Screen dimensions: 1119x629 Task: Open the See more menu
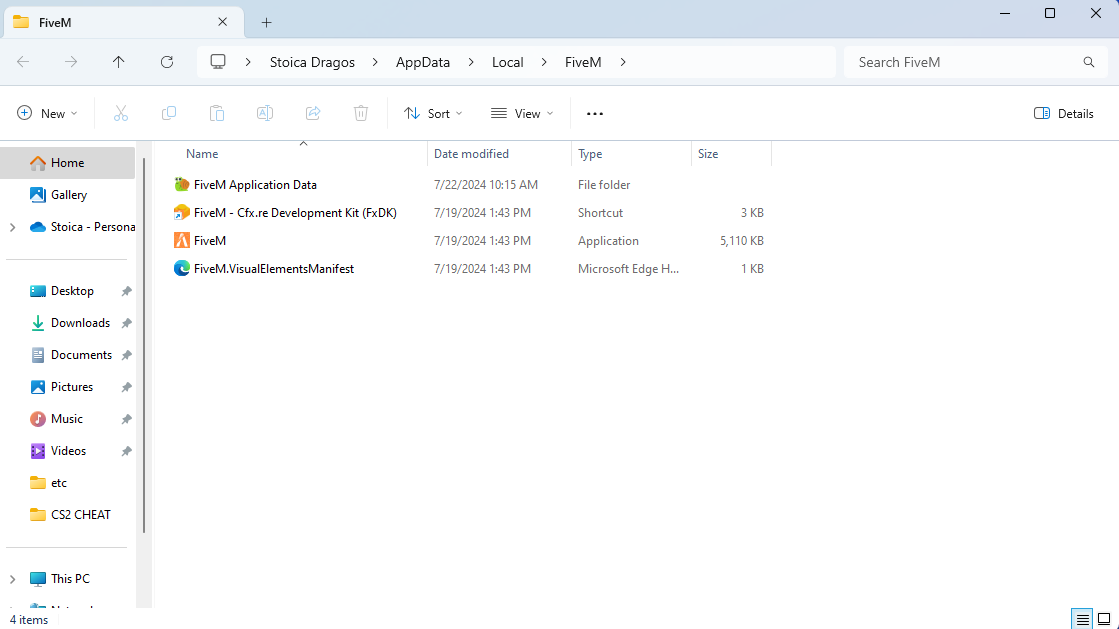(594, 113)
